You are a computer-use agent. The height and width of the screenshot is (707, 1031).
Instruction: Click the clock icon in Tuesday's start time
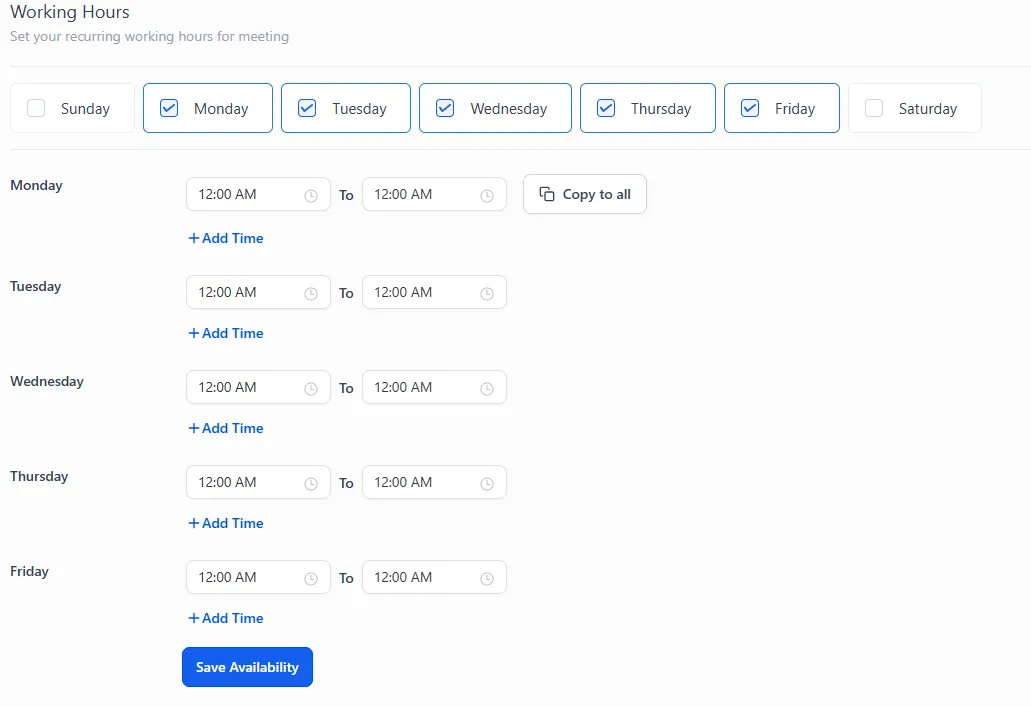pos(311,293)
